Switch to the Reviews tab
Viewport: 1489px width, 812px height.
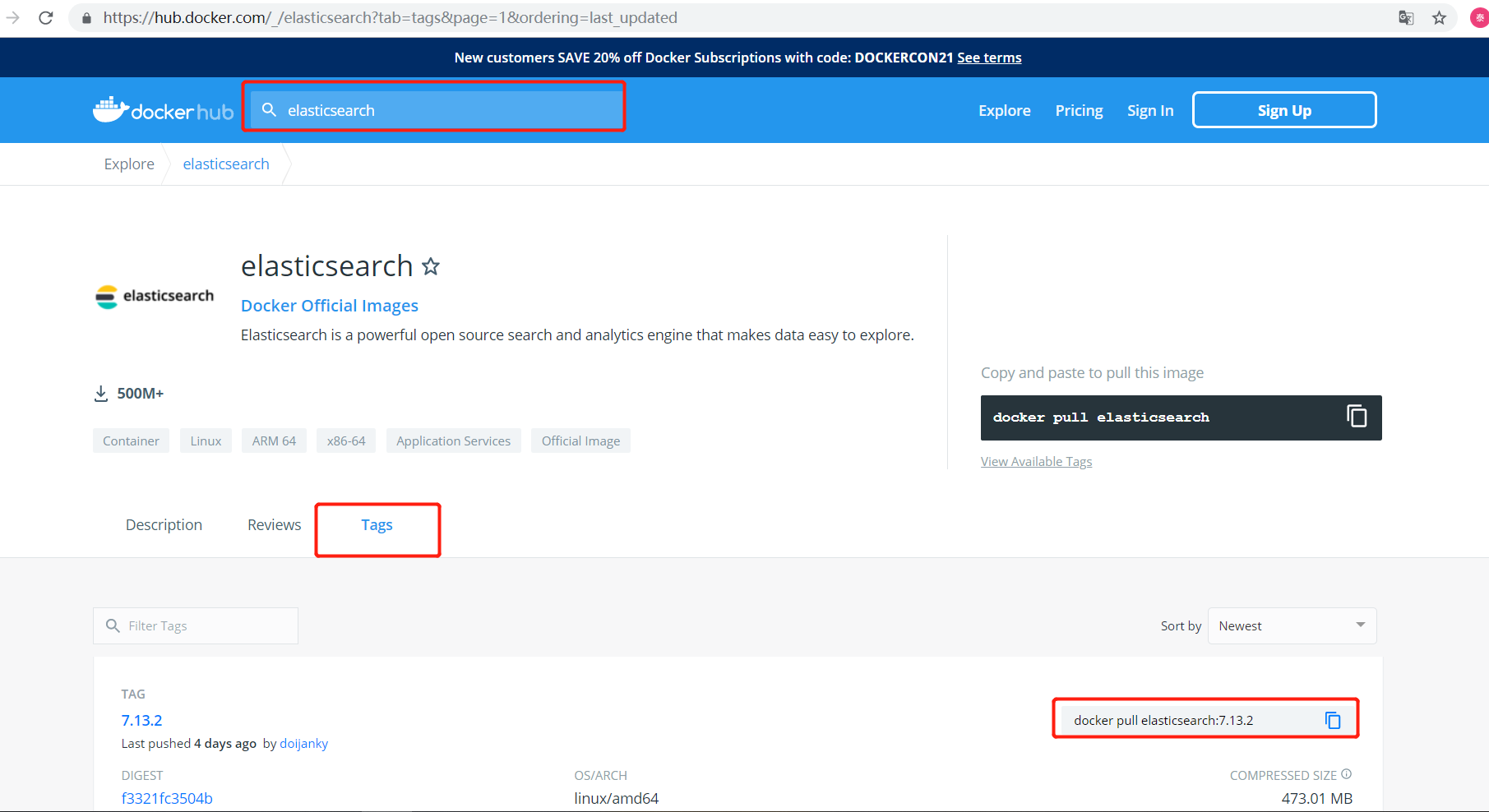coord(275,525)
